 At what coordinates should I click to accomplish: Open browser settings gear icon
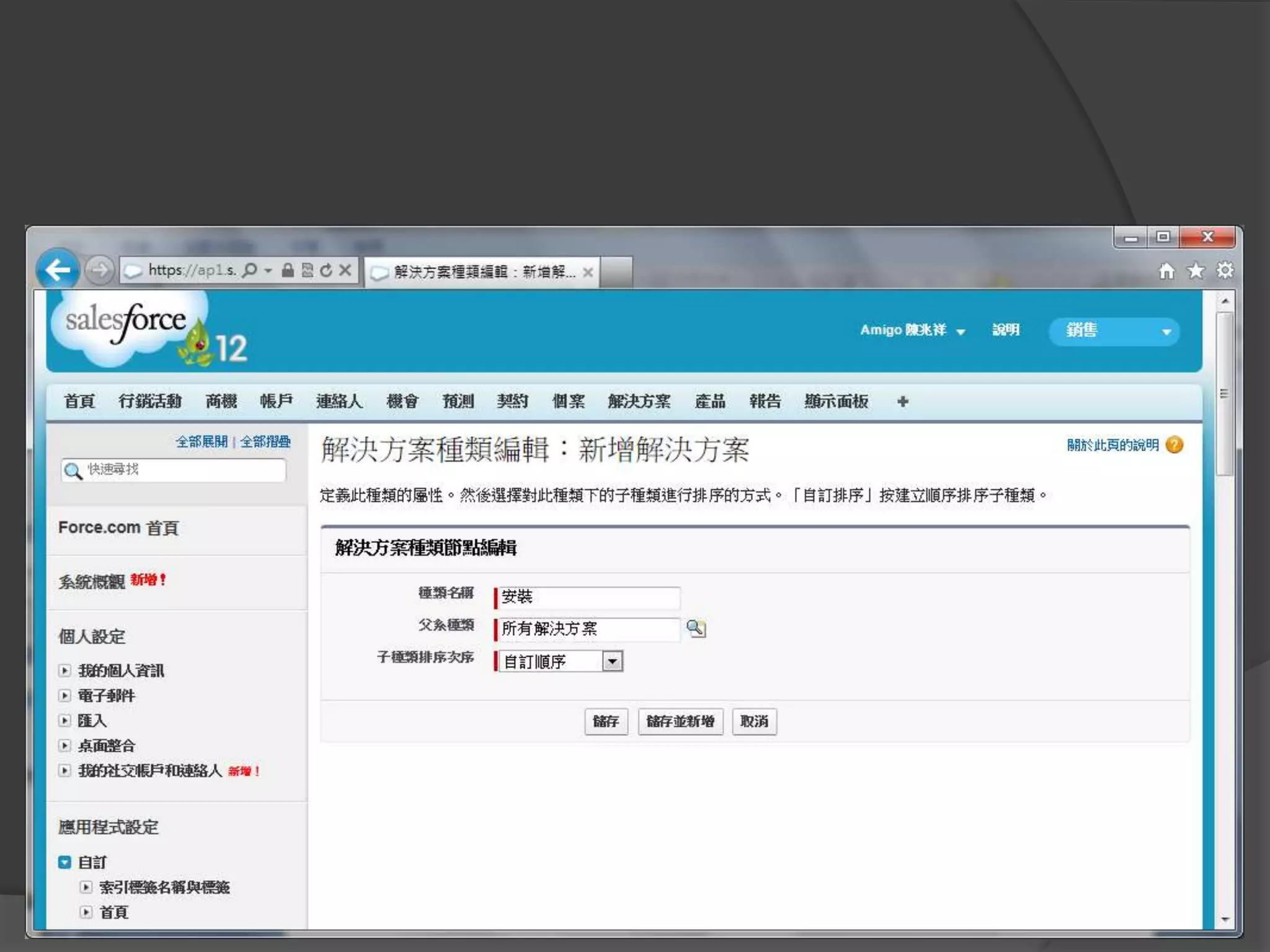pyautogui.click(x=1225, y=271)
